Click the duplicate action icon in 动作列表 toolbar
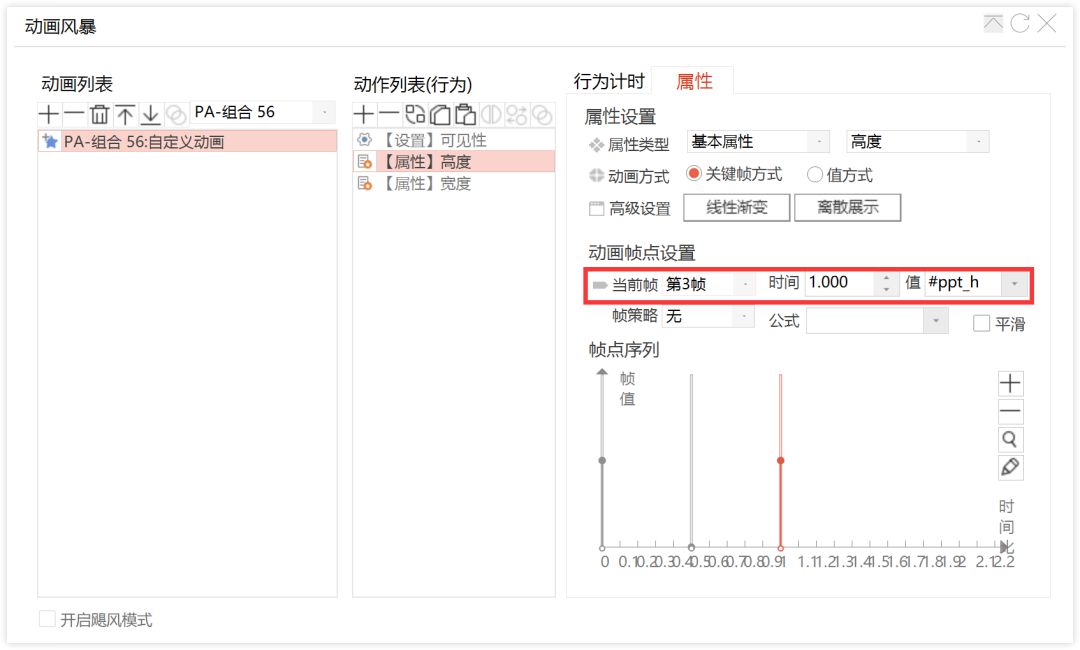 point(415,114)
